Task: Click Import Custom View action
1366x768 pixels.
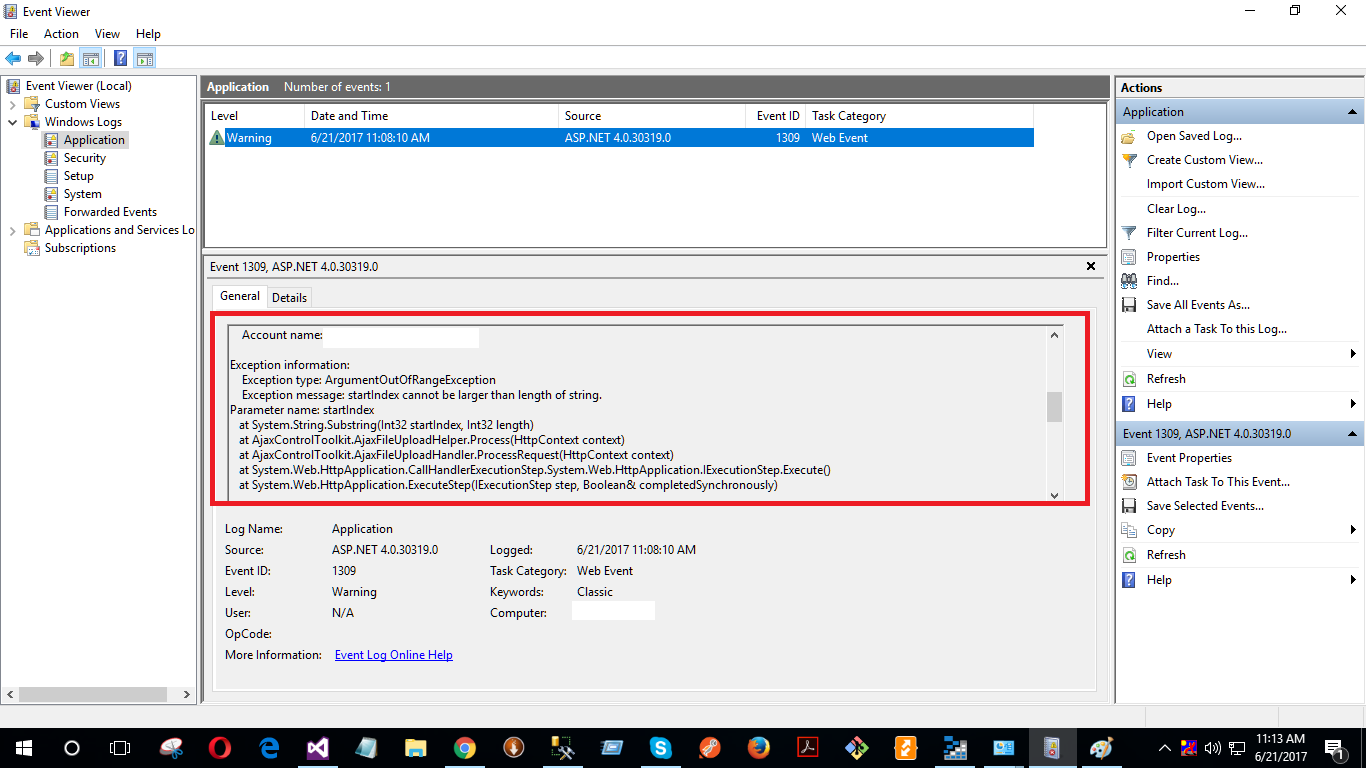Action: (1206, 184)
